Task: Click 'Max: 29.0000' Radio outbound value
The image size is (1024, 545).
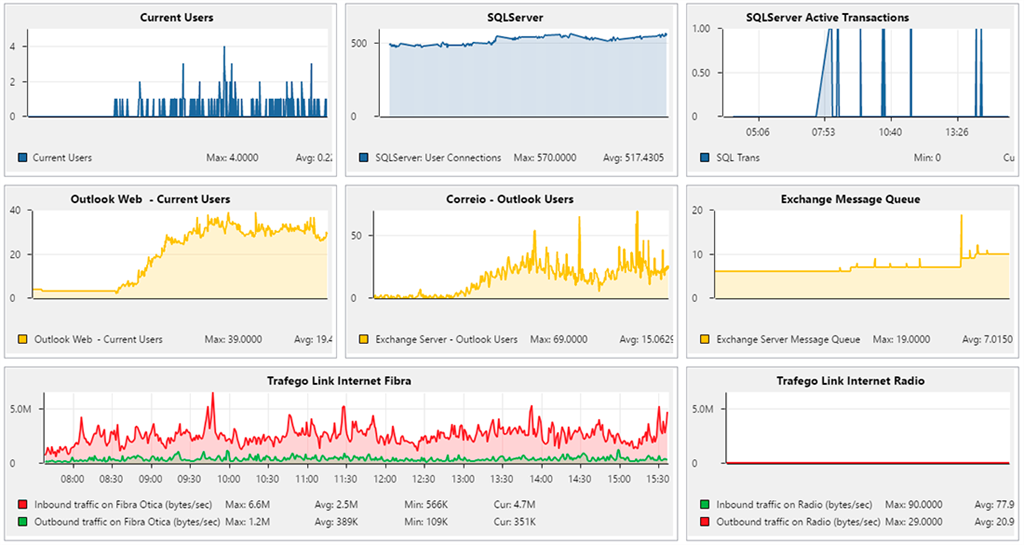Action: pyautogui.click(x=913, y=522)
